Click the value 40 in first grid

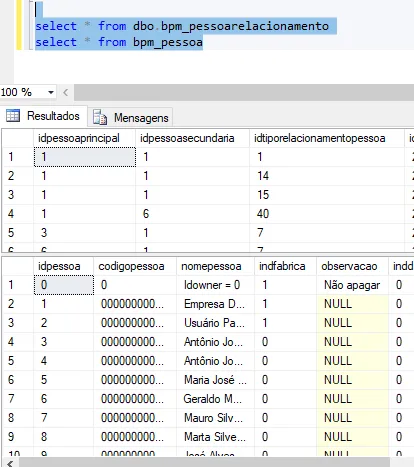point(263,214)
